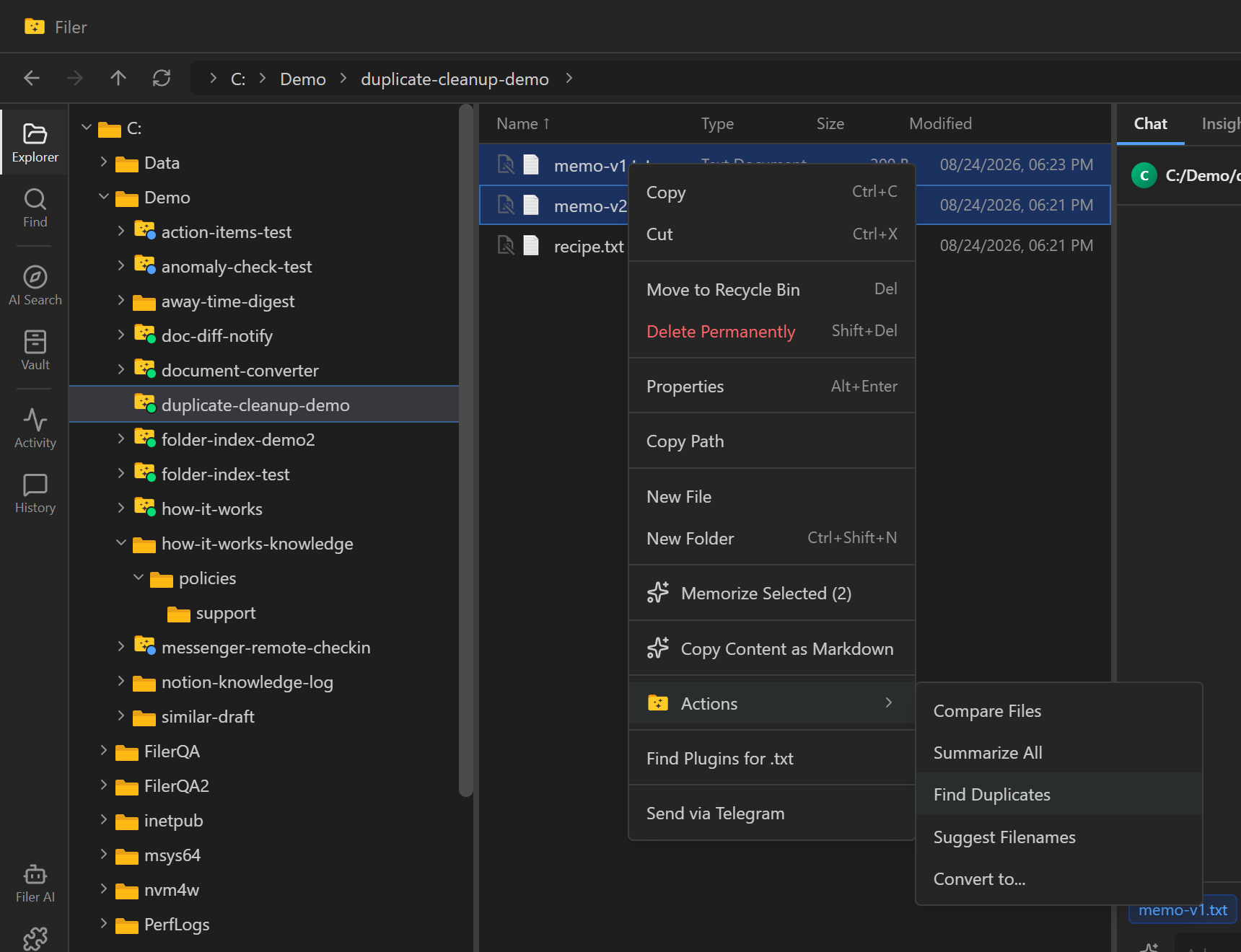The height and width of the screenshot is (952, 1241).
Task: Go forward with the right arrow
Action: coord(75,78)
